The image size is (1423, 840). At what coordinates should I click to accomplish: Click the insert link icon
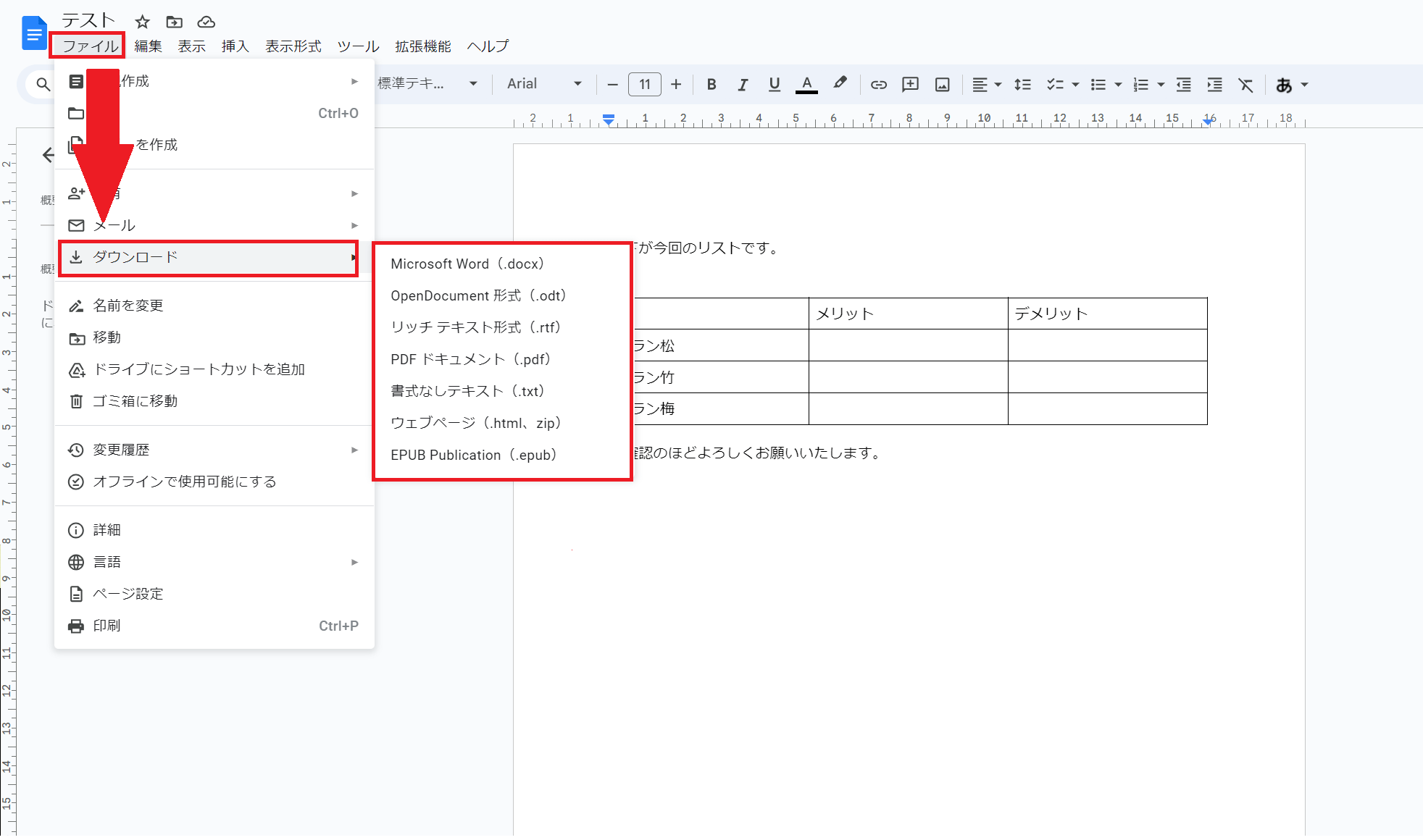pos(878,85)
